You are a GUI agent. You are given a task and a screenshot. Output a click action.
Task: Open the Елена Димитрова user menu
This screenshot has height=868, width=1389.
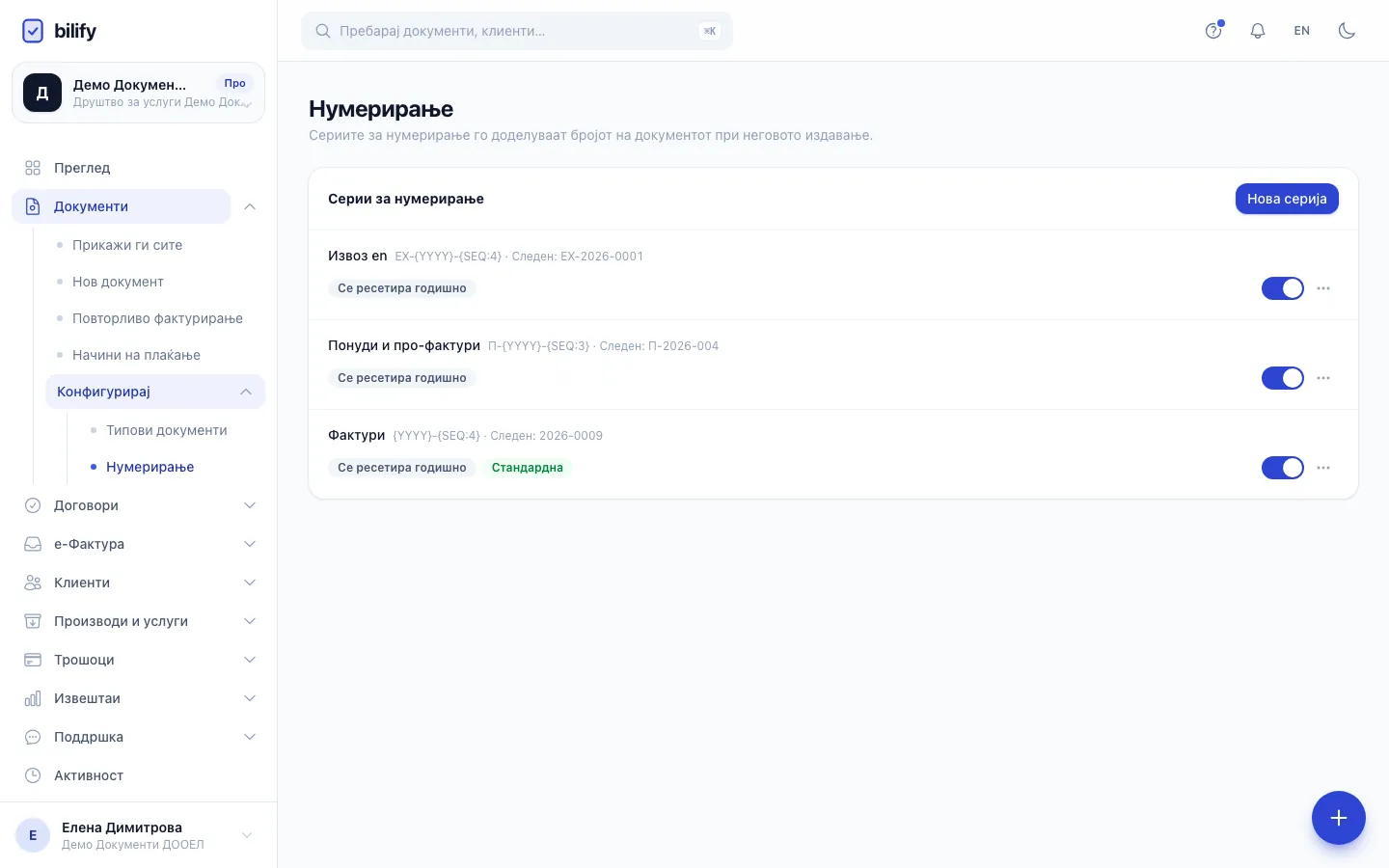(x=138, y=835)
